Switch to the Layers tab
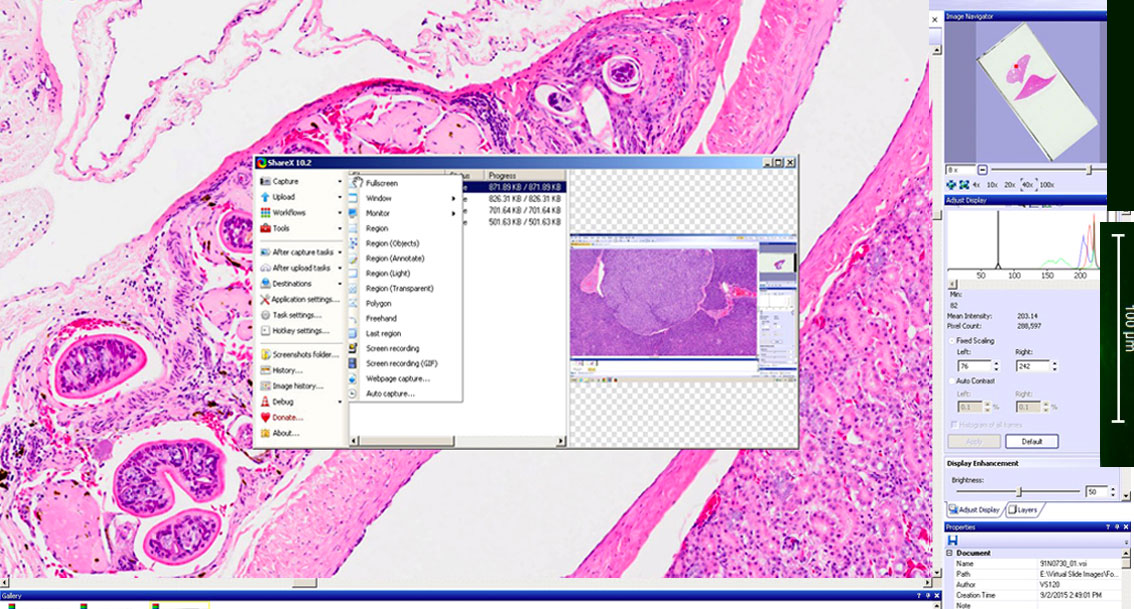The image size is (1134, 609). click(x=1024, y=510)
